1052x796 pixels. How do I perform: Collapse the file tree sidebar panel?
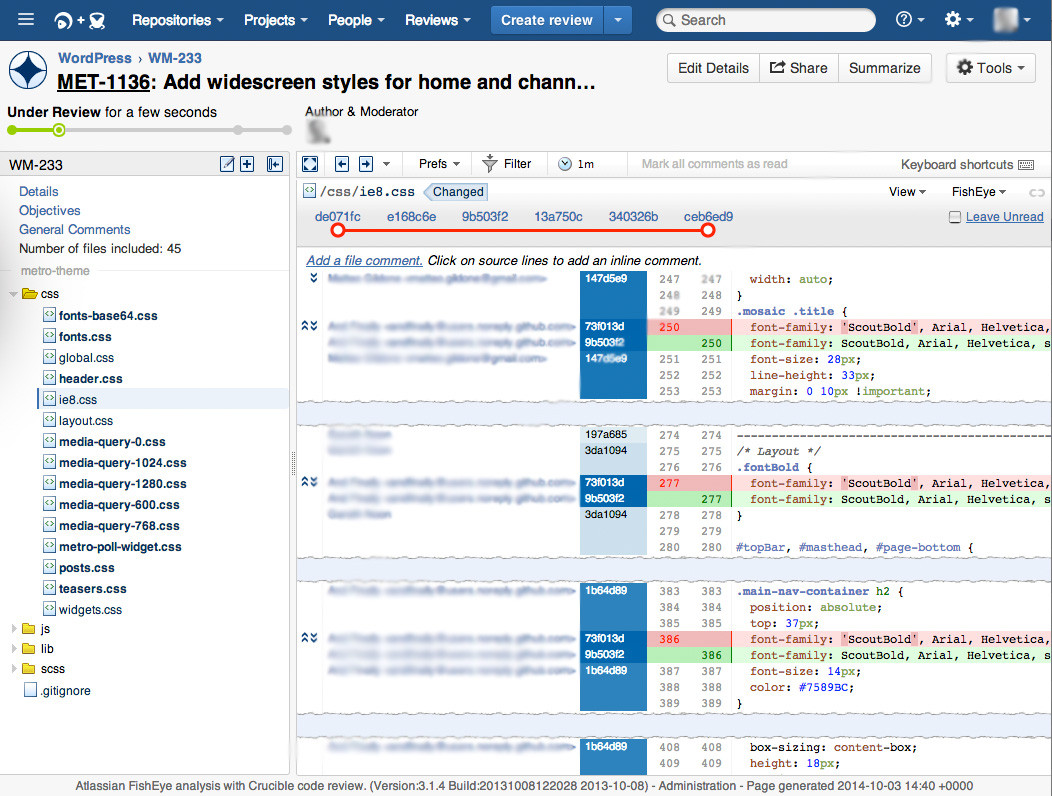click(x=274, y=164)
